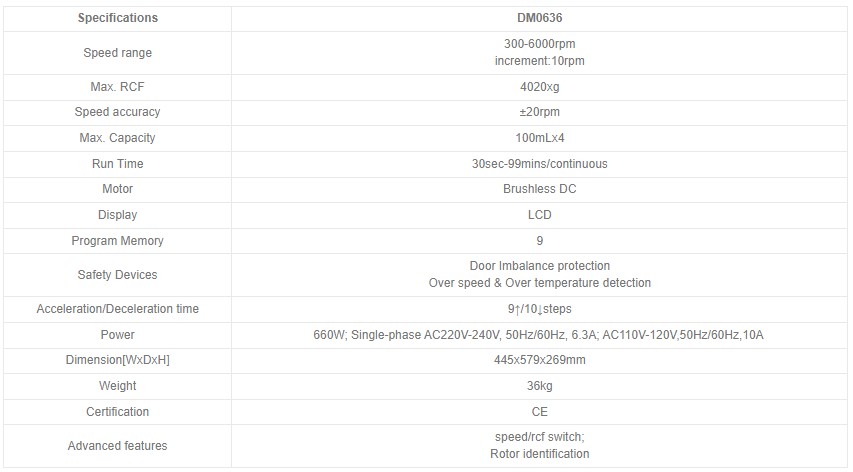This screenshot has height=472, width=853.
Task: Select the Max. RCF label
Action: [117, 87]
